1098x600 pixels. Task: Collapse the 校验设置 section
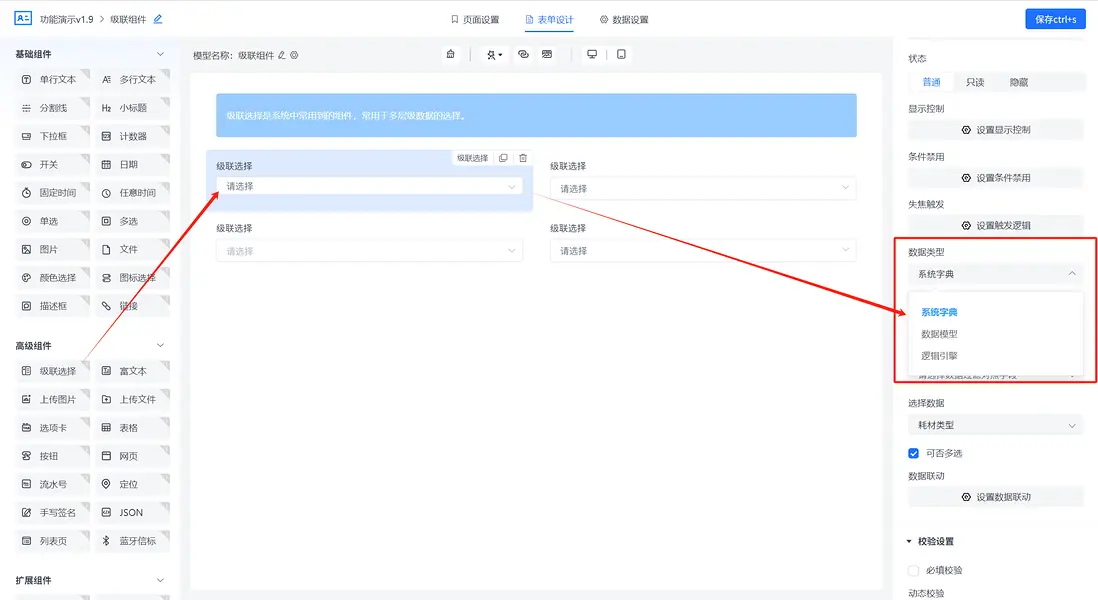909,541
